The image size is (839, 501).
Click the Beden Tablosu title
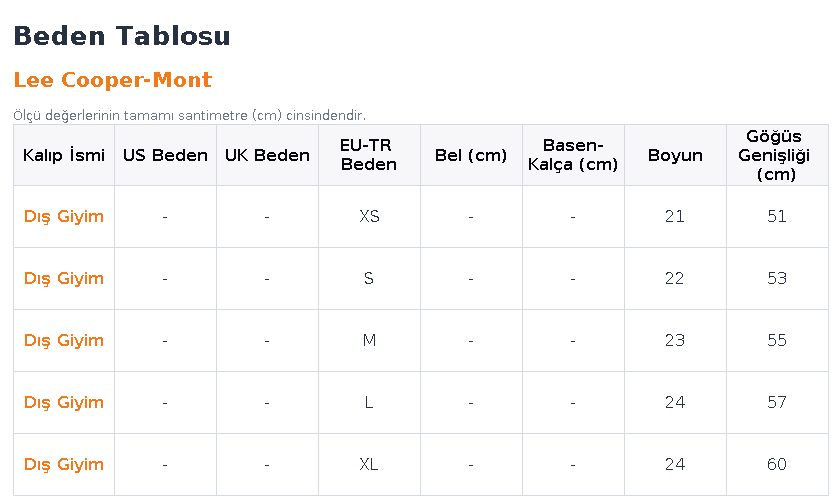(122, 36)
